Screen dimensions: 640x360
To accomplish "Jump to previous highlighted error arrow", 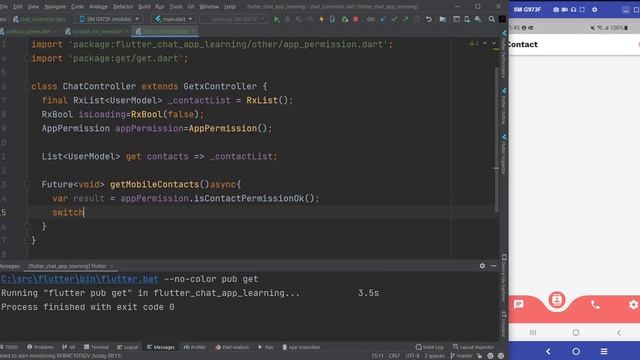I will pos(484,43).
